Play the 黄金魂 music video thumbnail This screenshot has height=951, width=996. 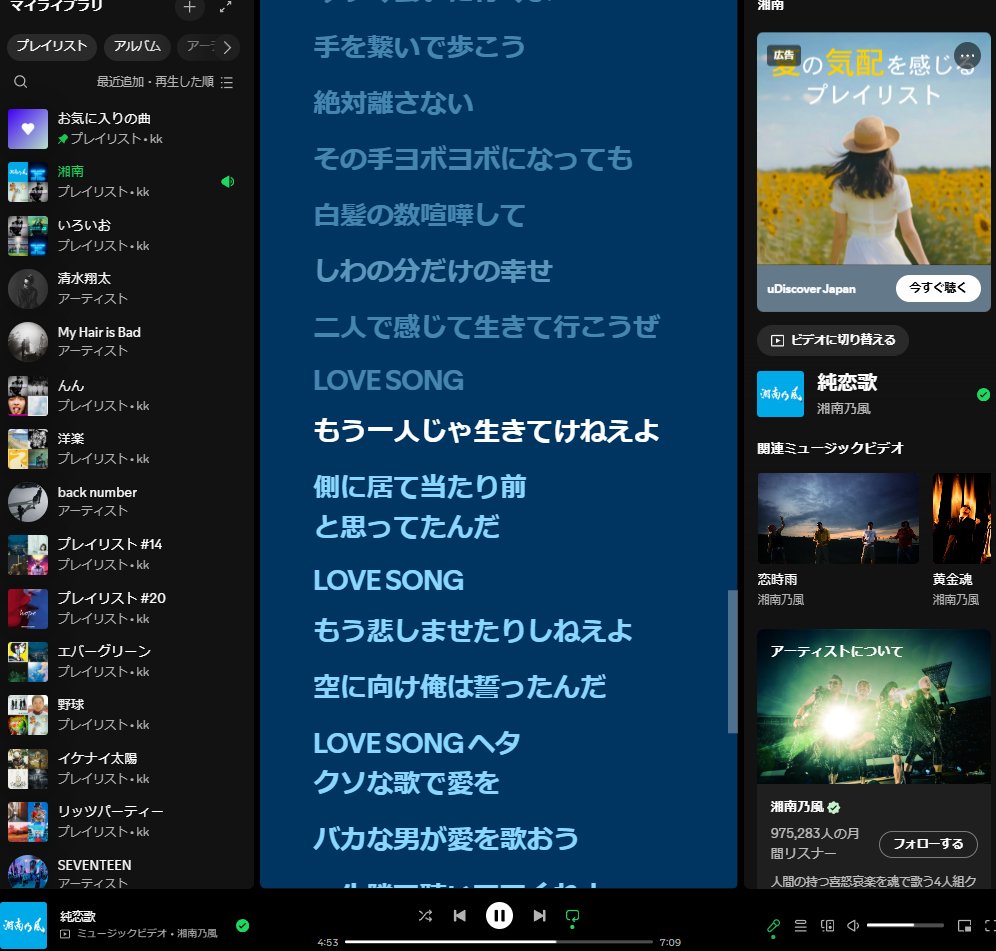point(961,518)
